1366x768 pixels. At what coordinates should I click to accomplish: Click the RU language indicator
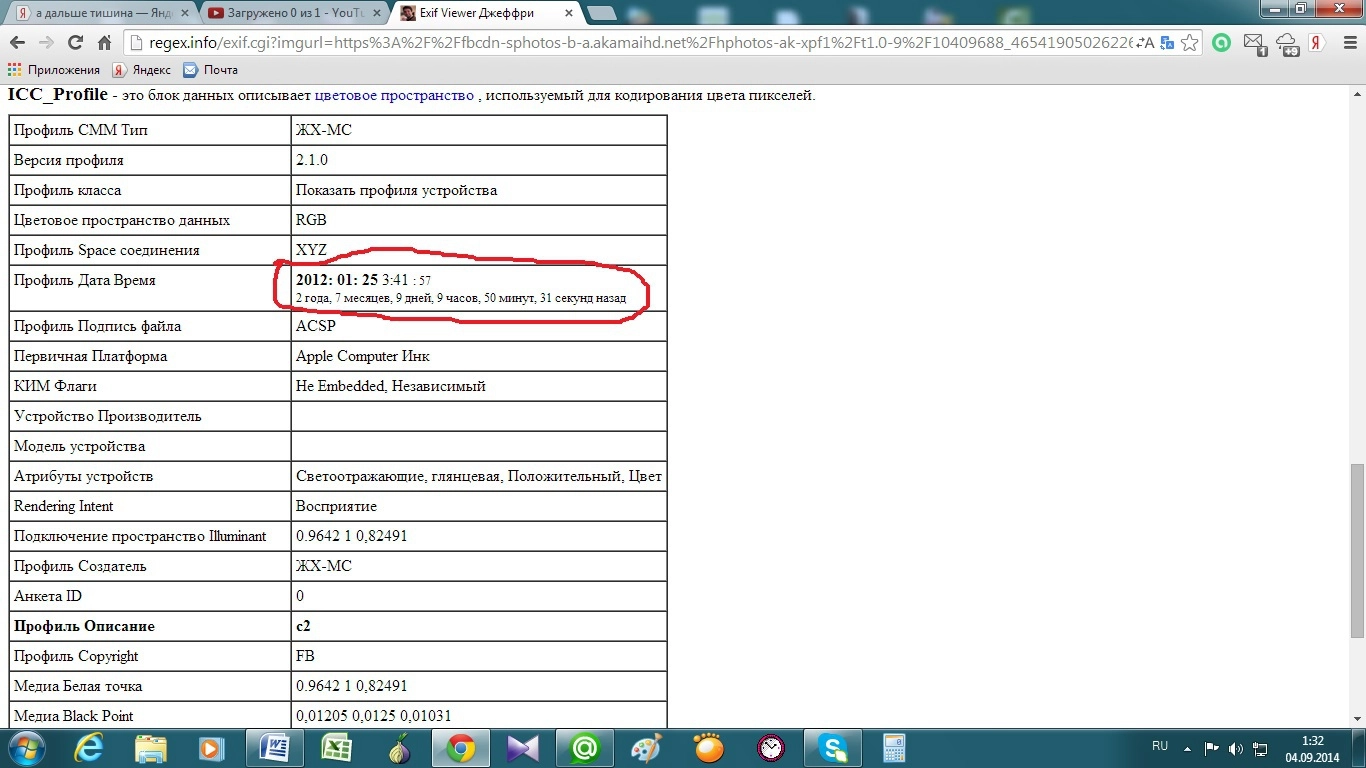pyautogui.click(x=1160, y=747)
